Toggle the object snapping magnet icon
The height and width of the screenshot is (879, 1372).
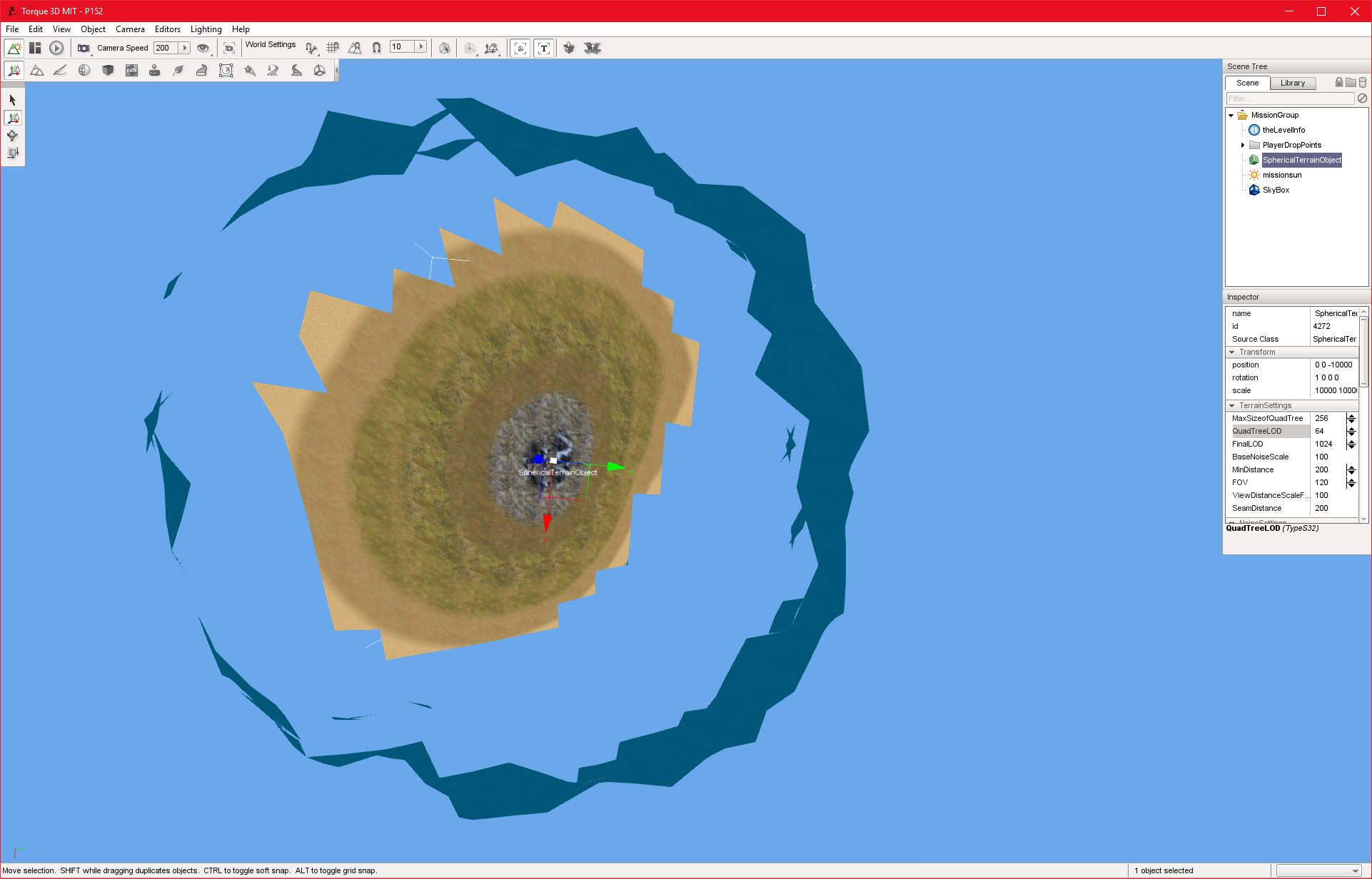coord(376,48)
